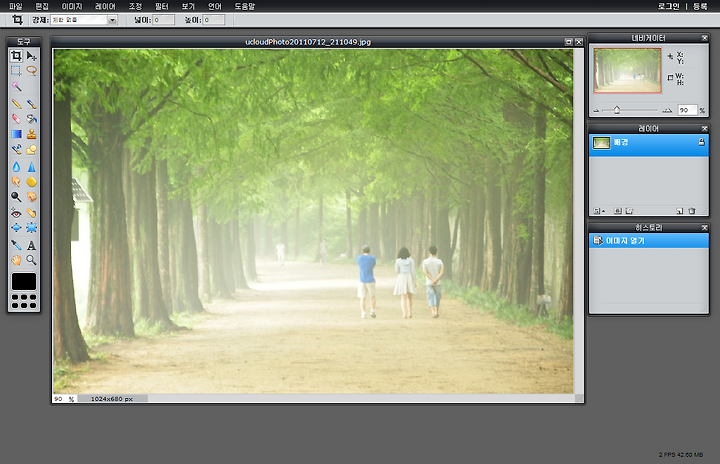Open the 파일 menu
This screenshot has height=464, width=720.
coord(16,6)
